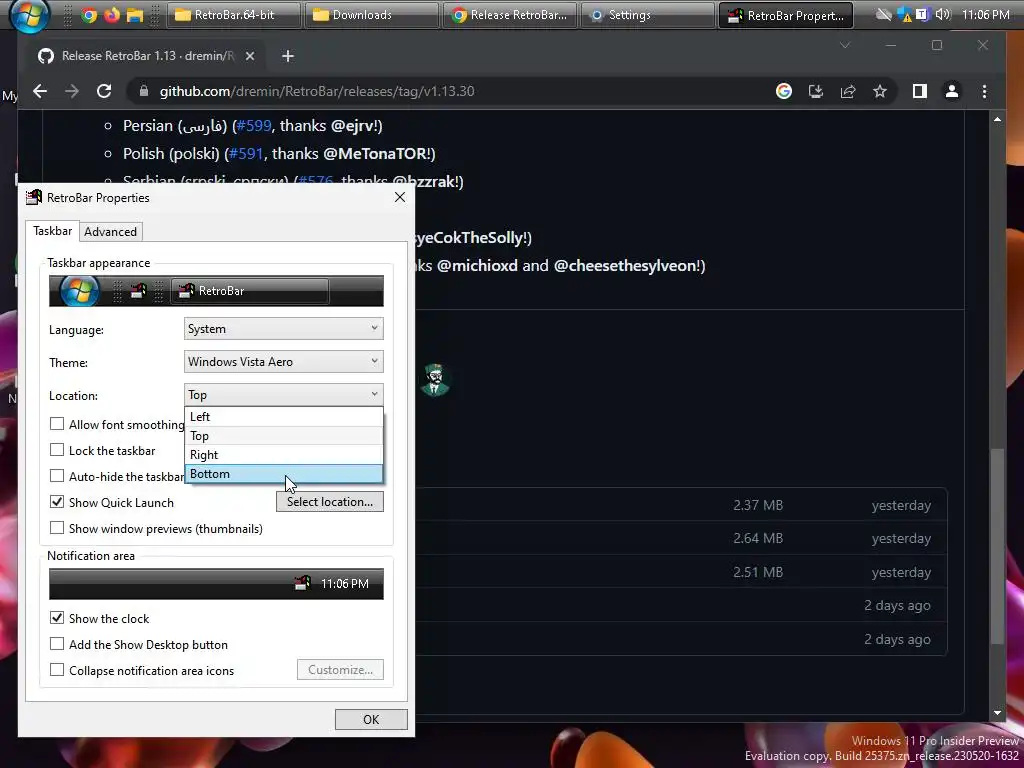1024x768 pixels.
Task: Click the GitHub page scrollbar thumb
Action: (997, 545)
